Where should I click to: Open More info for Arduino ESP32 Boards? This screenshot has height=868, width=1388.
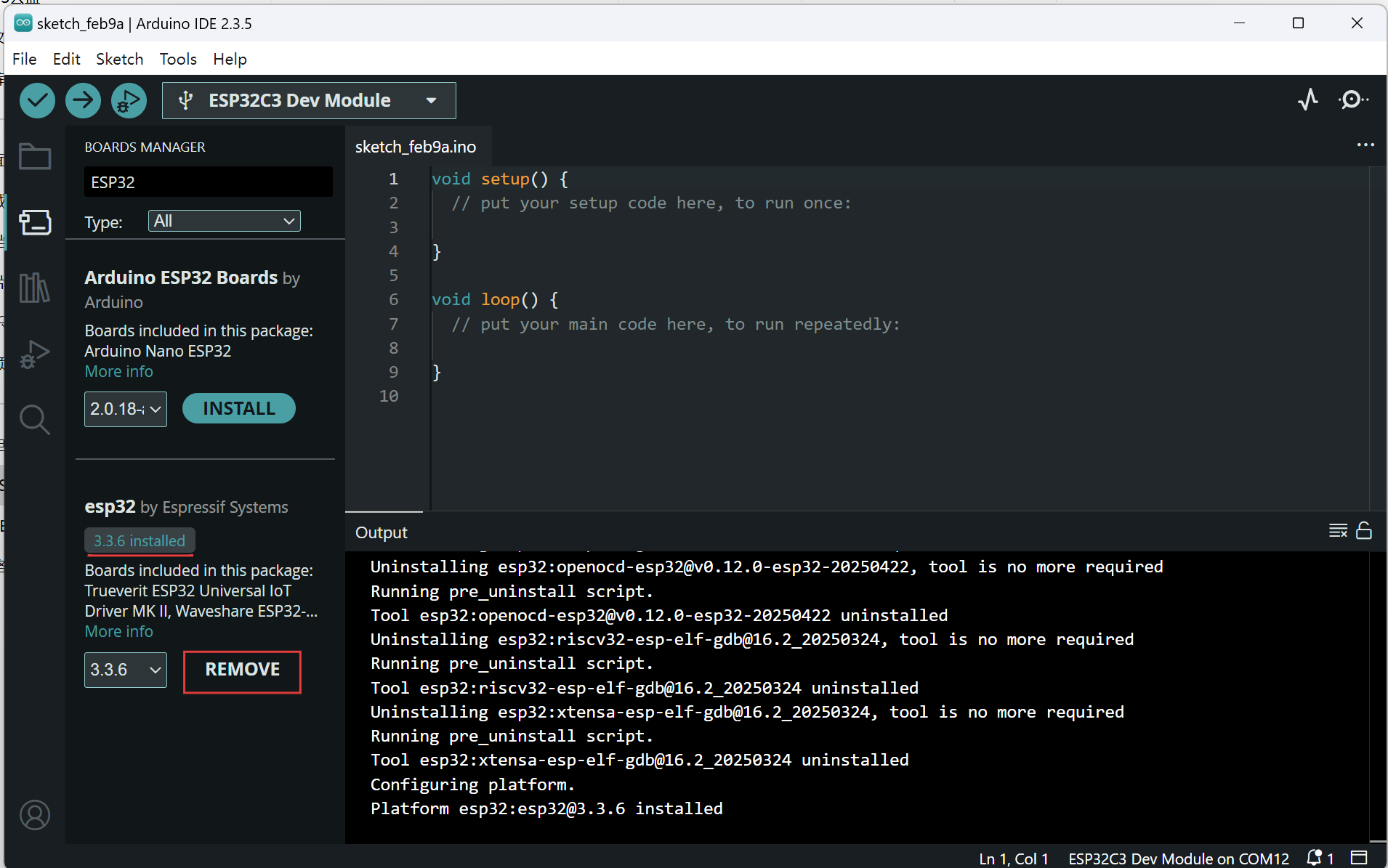[x=118, y=371]
